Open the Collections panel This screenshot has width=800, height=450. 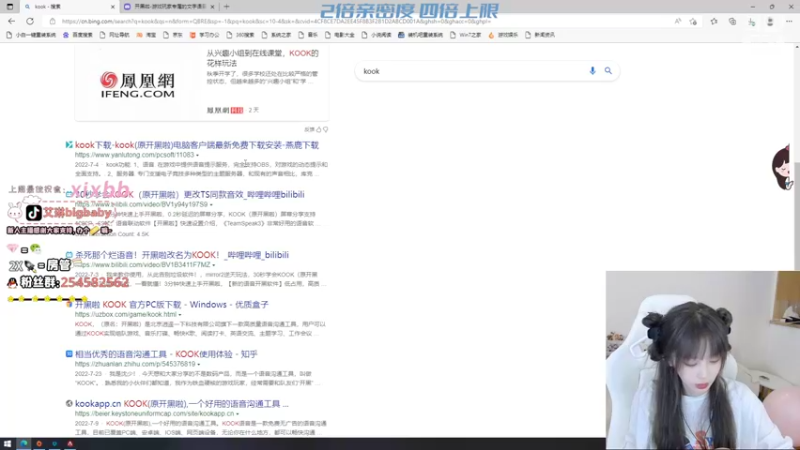point(732,21)
